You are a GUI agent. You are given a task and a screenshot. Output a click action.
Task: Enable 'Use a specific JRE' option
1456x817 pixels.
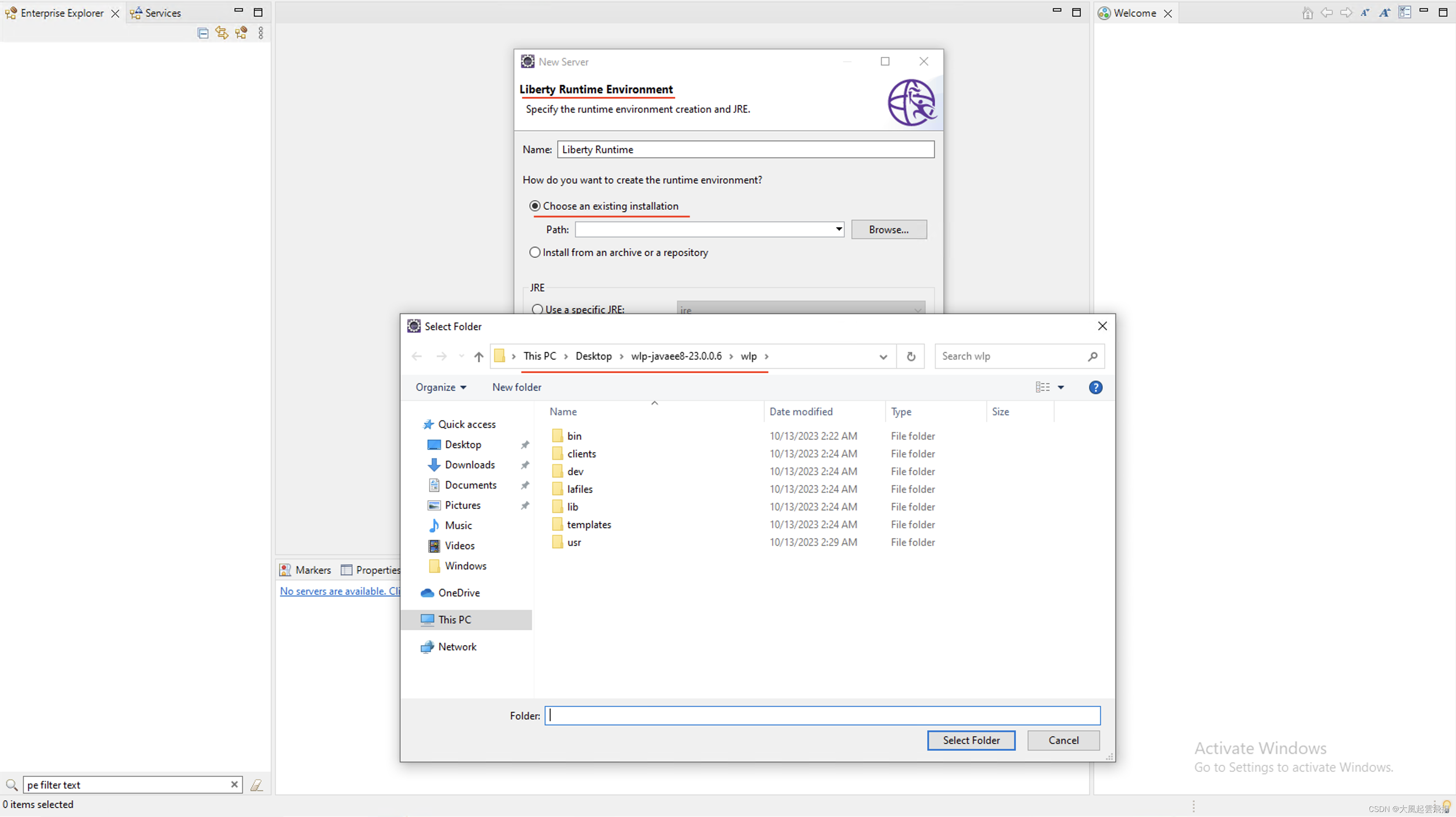(537, 309)
